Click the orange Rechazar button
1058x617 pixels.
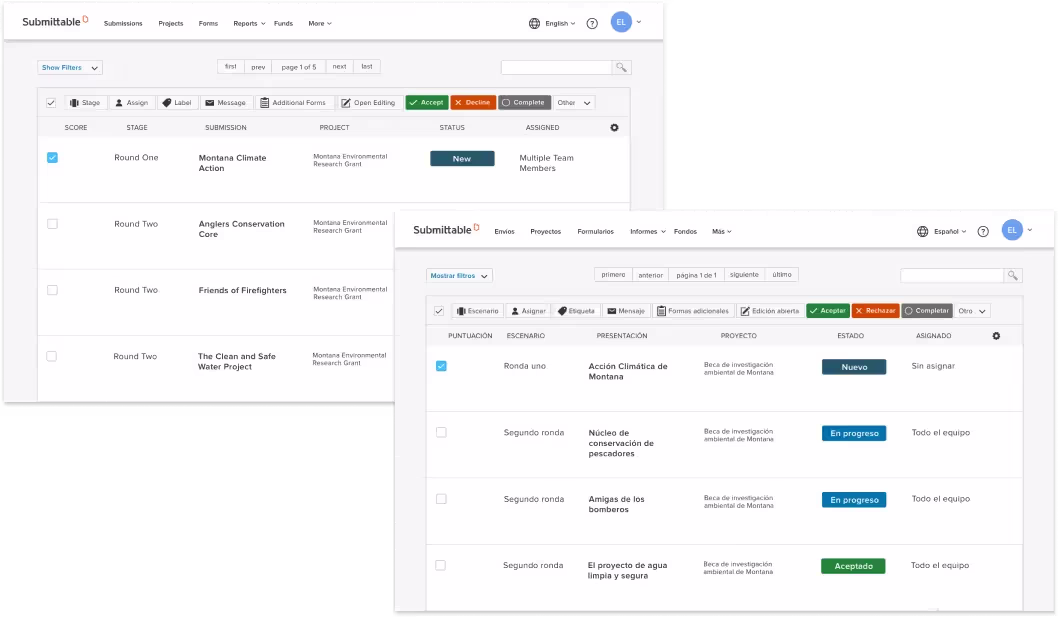875,311
